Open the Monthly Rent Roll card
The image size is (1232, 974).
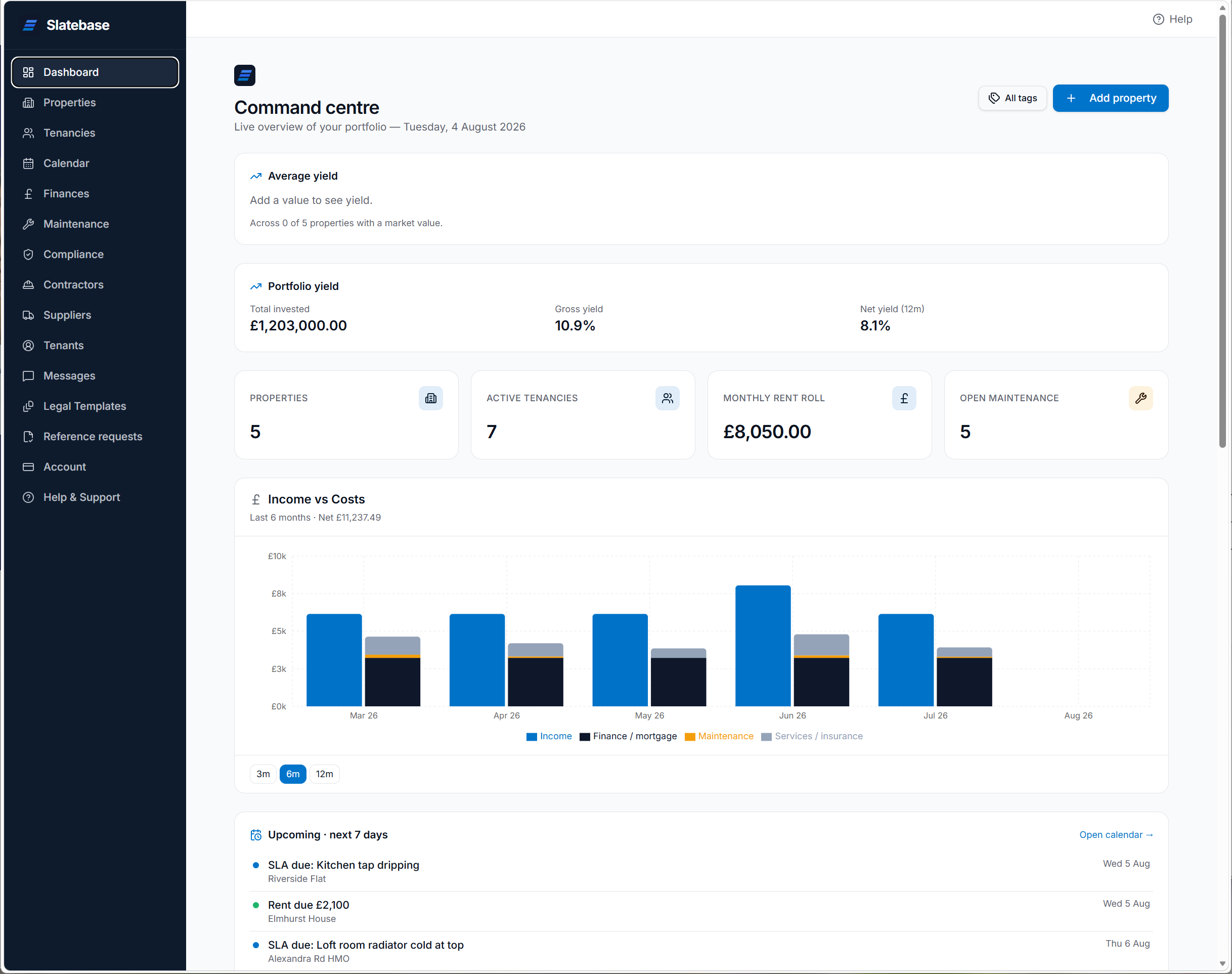click(819, 414)
